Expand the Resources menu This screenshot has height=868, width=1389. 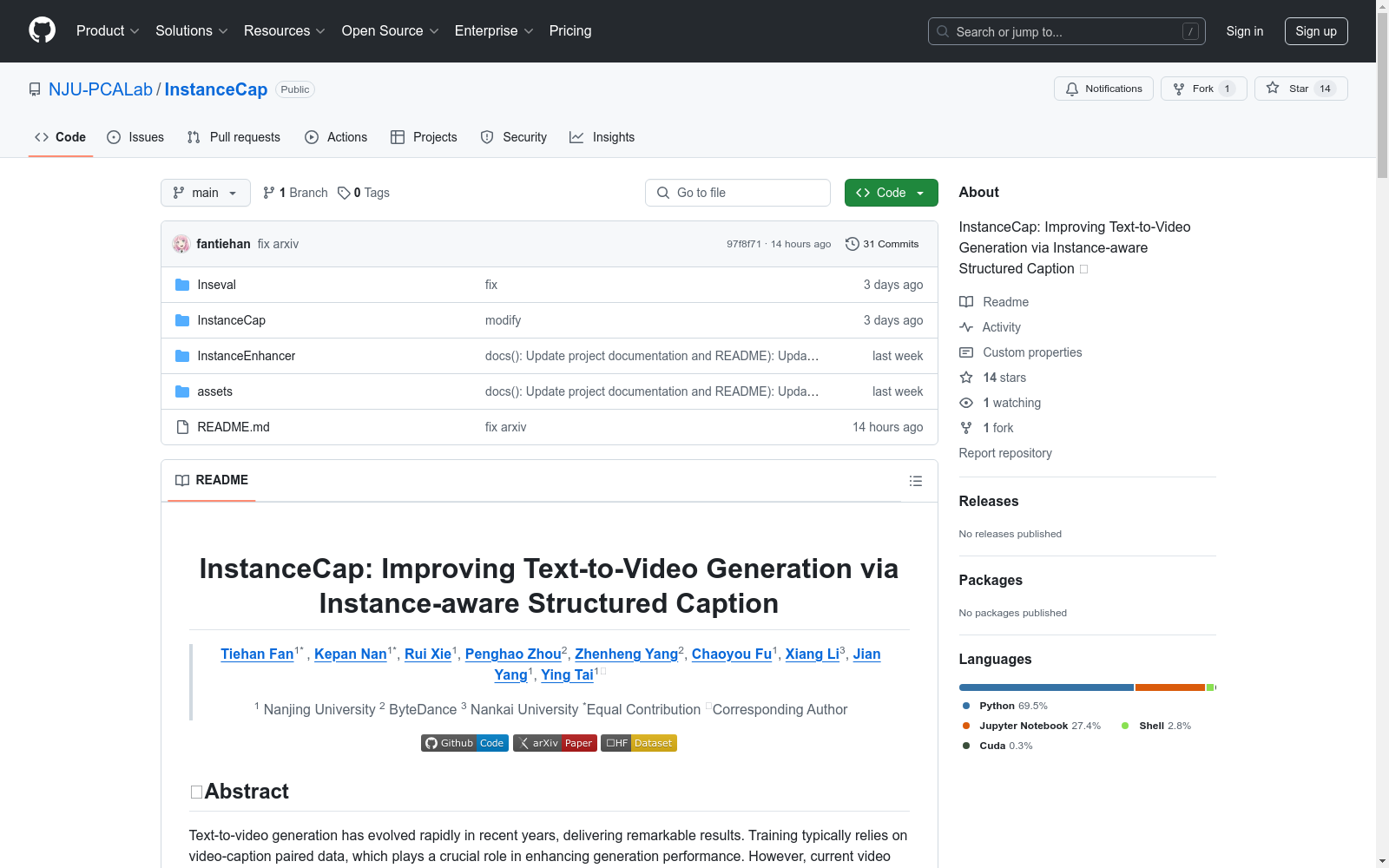coord(285,31)
